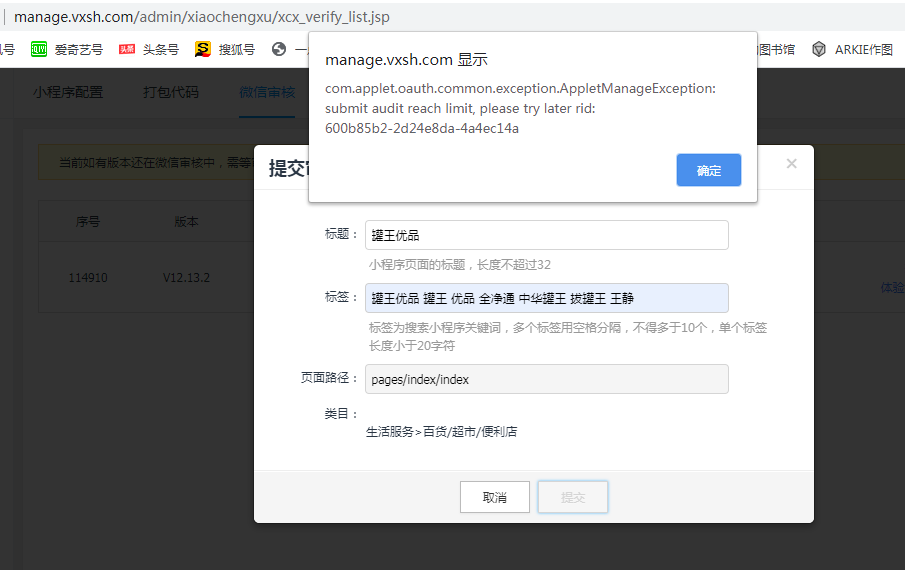Click the 提交 submit button
Image resolution: width=905 pixels, height=570 pixels.
pyautogui.click(x=572, y=497)
